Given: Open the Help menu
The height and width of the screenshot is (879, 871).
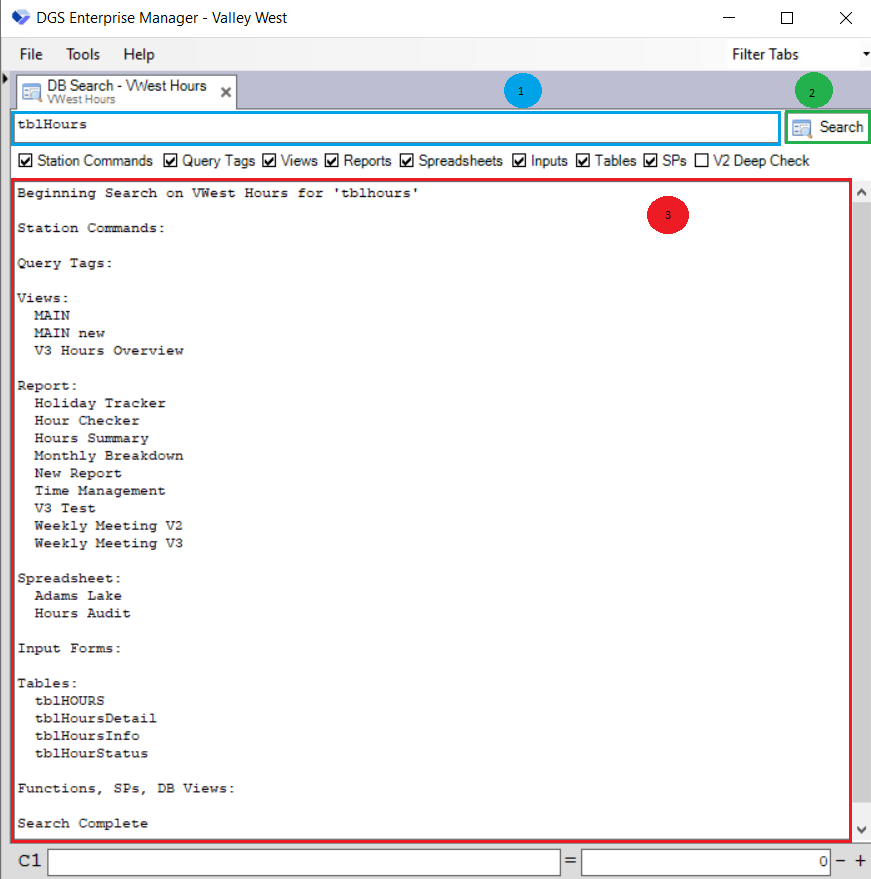Looking at the screenshot, I should click(139, 54).
